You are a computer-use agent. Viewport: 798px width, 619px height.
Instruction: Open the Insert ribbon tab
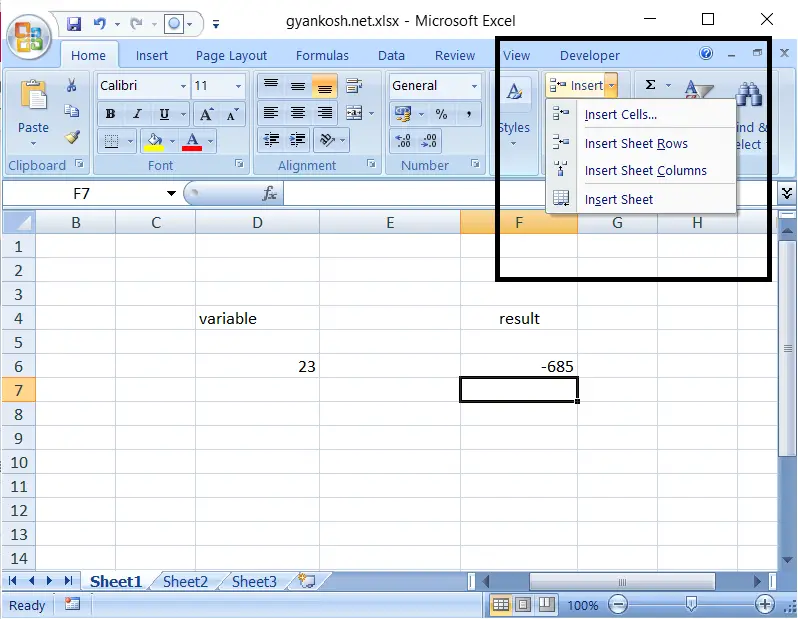tap(152, 55)
